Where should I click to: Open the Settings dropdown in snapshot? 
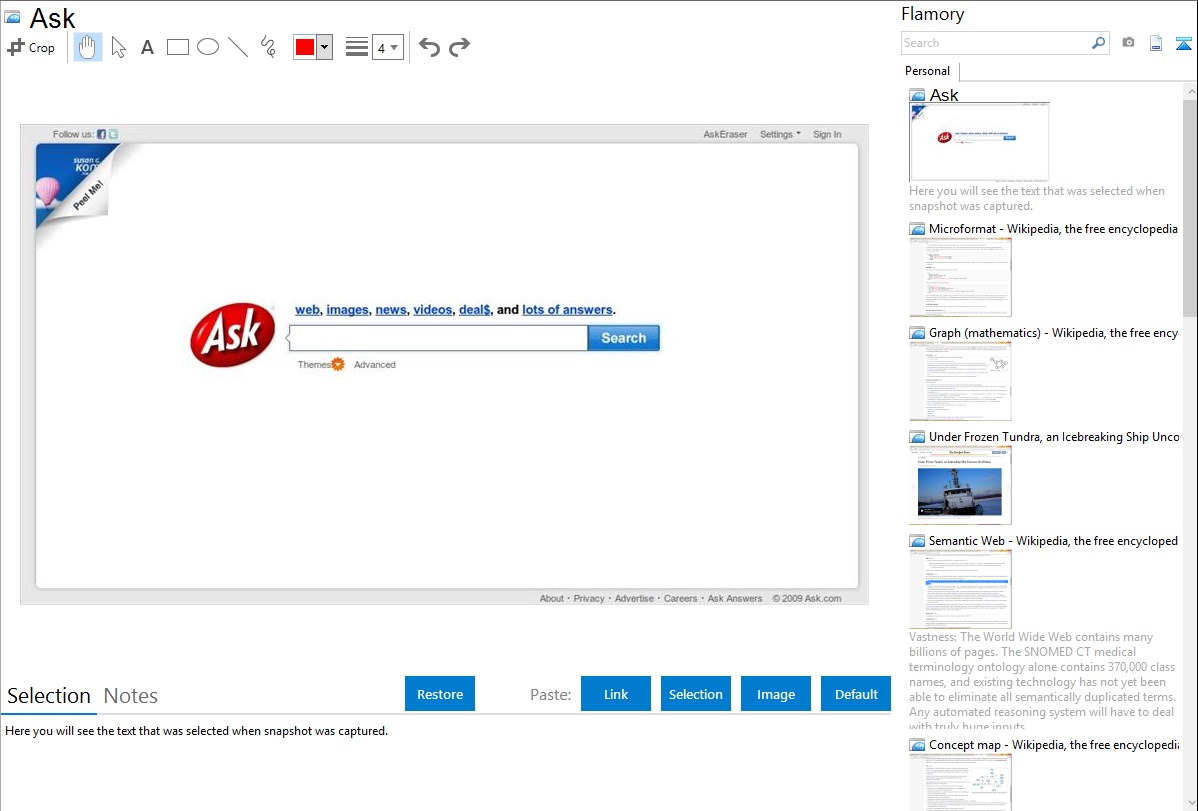[780, 135]
